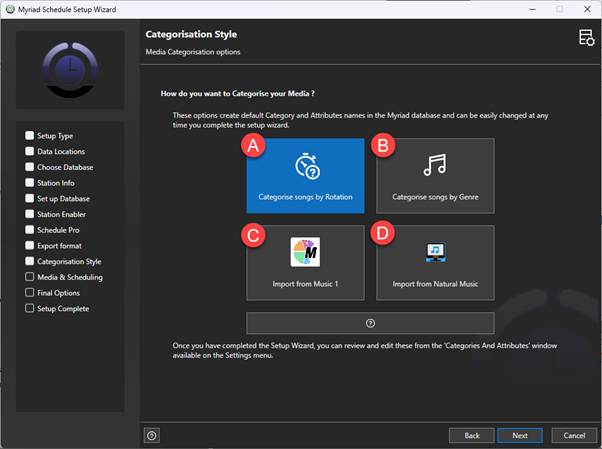Viewport: 602px width, 449px height.
Task: Close the Setup Wizard window
Action: pos(587,9)
